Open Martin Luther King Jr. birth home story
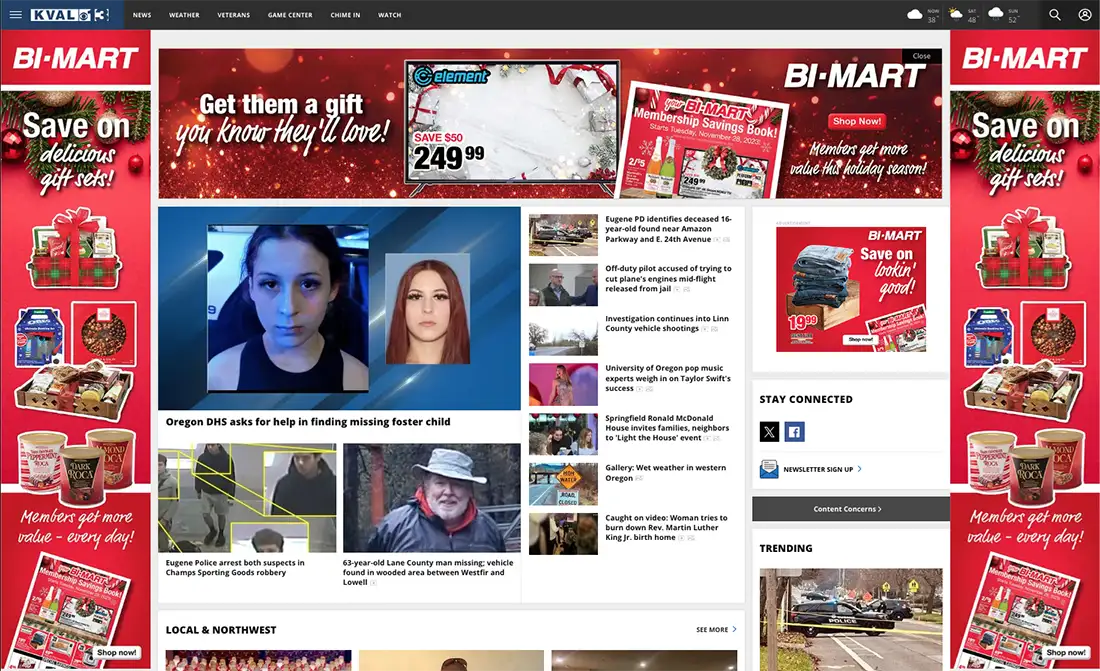 tap(666, 527)
